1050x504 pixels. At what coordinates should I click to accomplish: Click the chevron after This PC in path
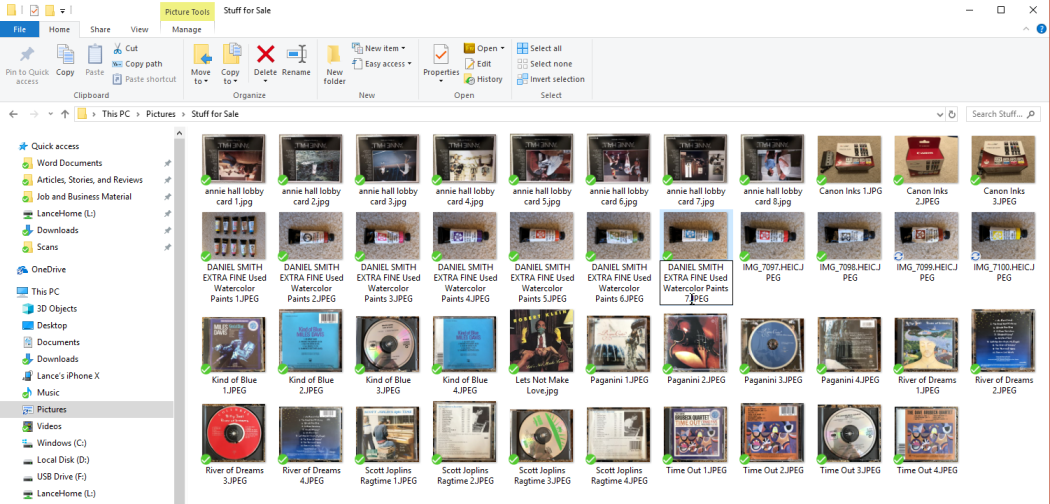click(x=138, y=114)
